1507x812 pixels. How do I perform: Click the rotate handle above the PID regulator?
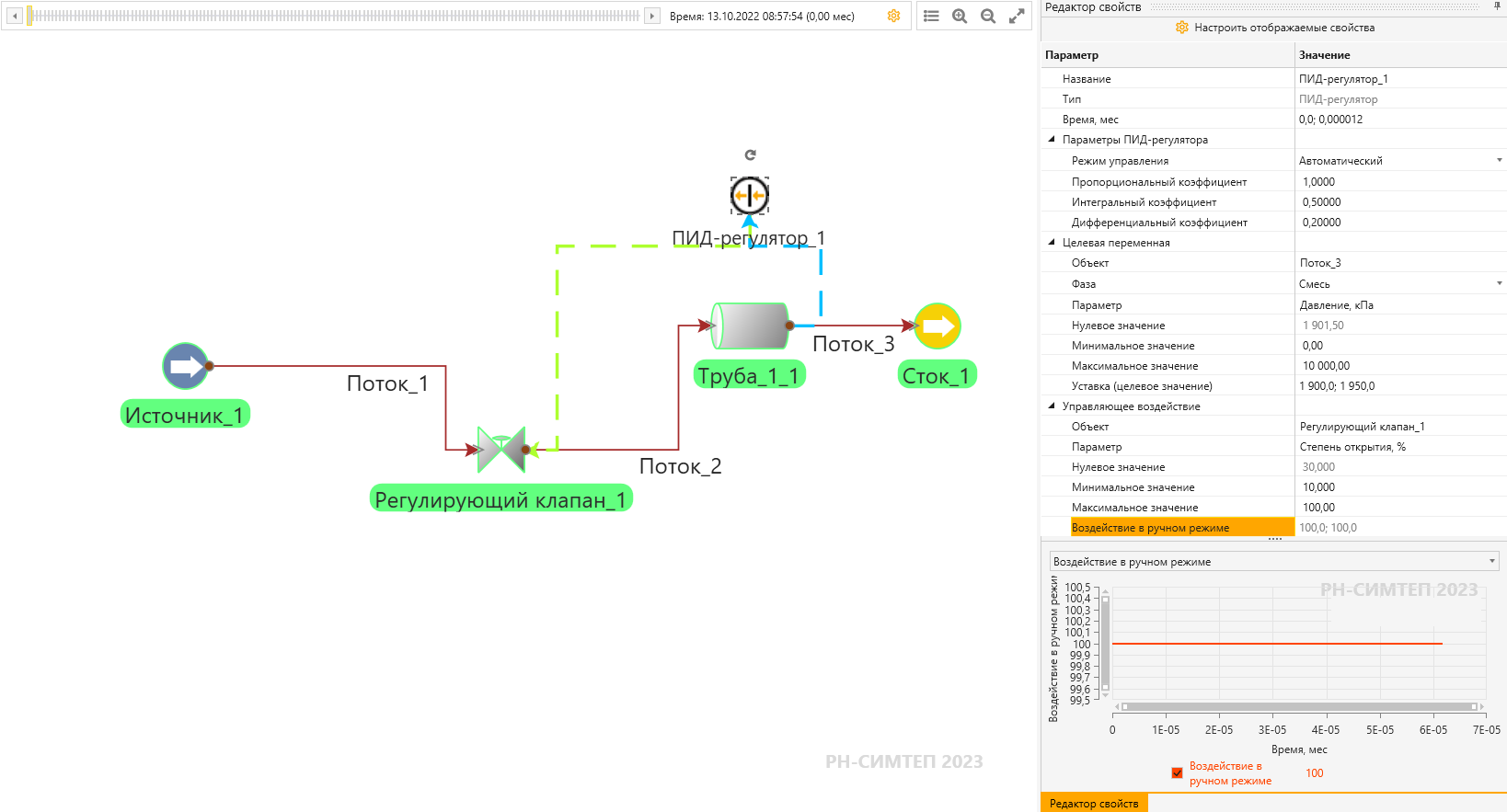[x=750, y=154]
